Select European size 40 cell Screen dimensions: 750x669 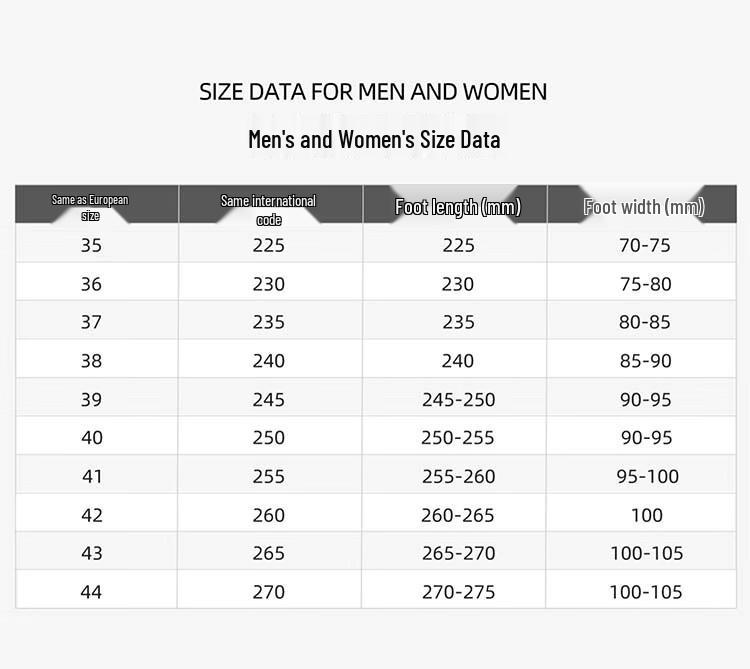(92, 438)
